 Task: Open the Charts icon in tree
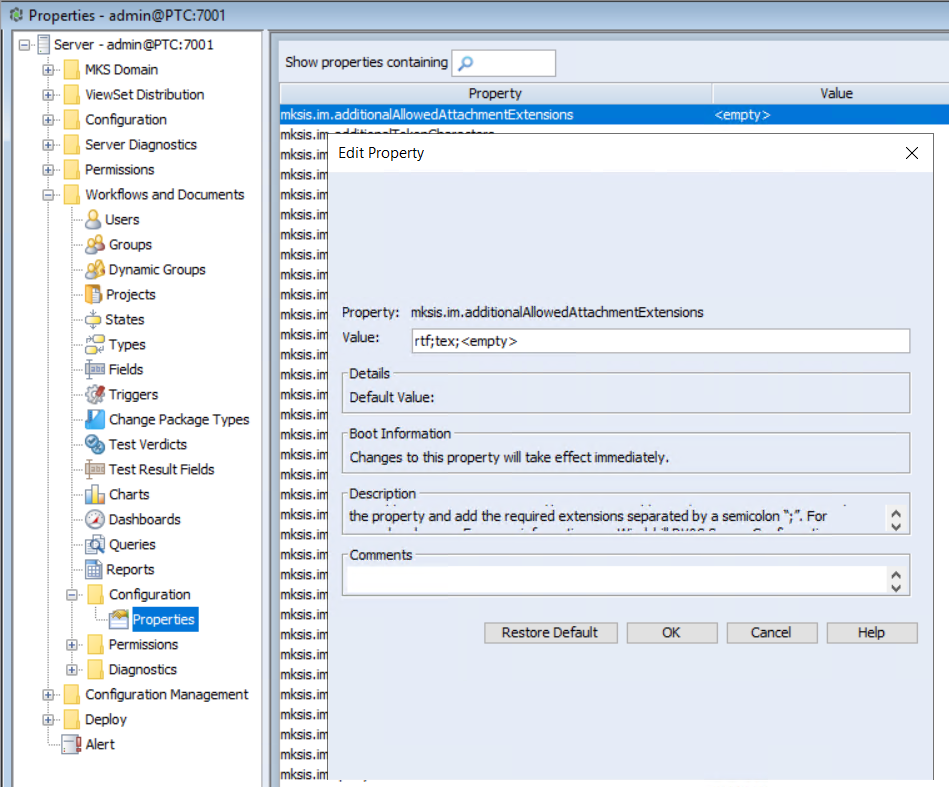click(95, 495)
